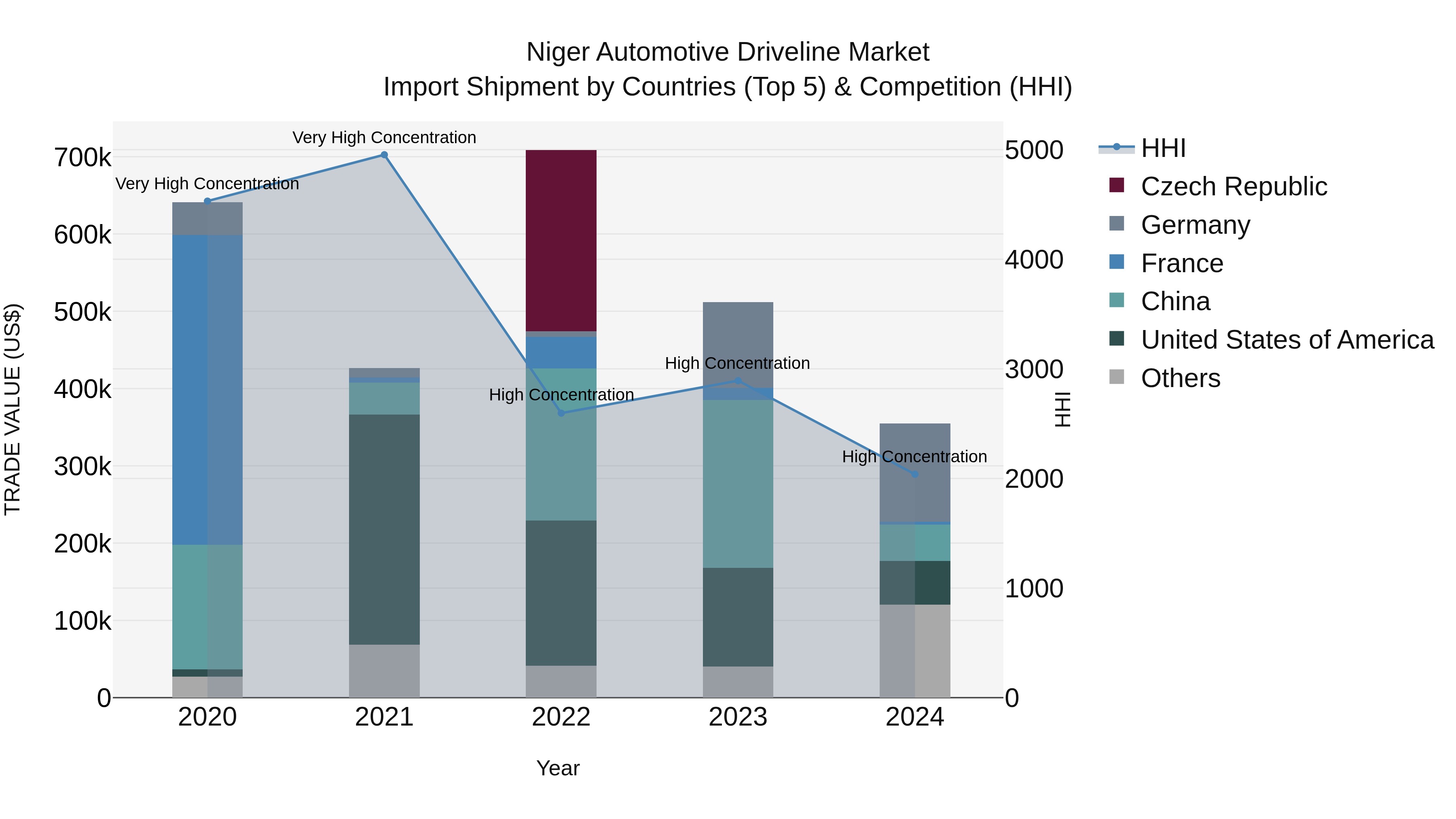This screenshot has height=819, width=1456.
Task: Click the Others segment in 2021 bar
Action: 384,671
